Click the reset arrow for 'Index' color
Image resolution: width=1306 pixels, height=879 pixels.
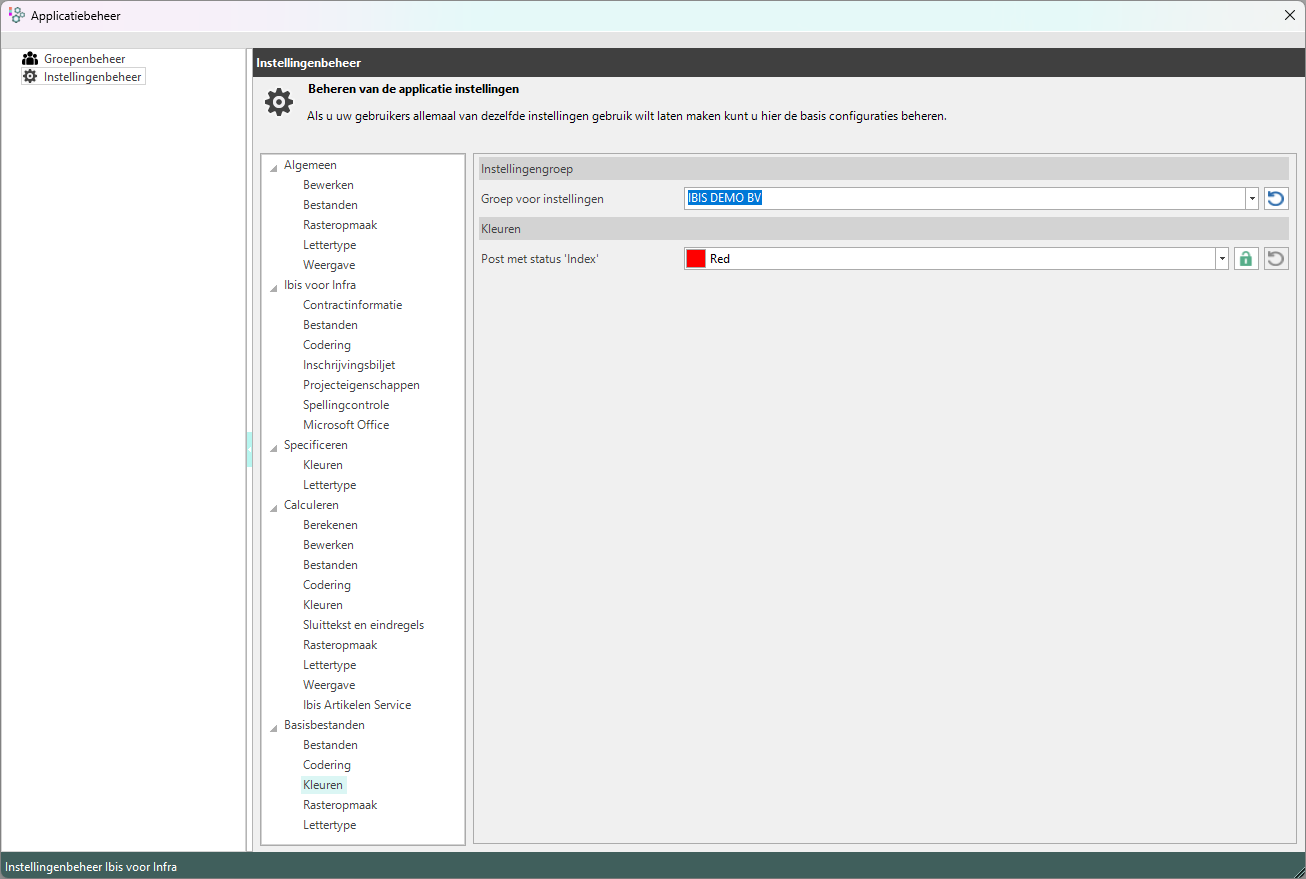[x=1275, y=259]
